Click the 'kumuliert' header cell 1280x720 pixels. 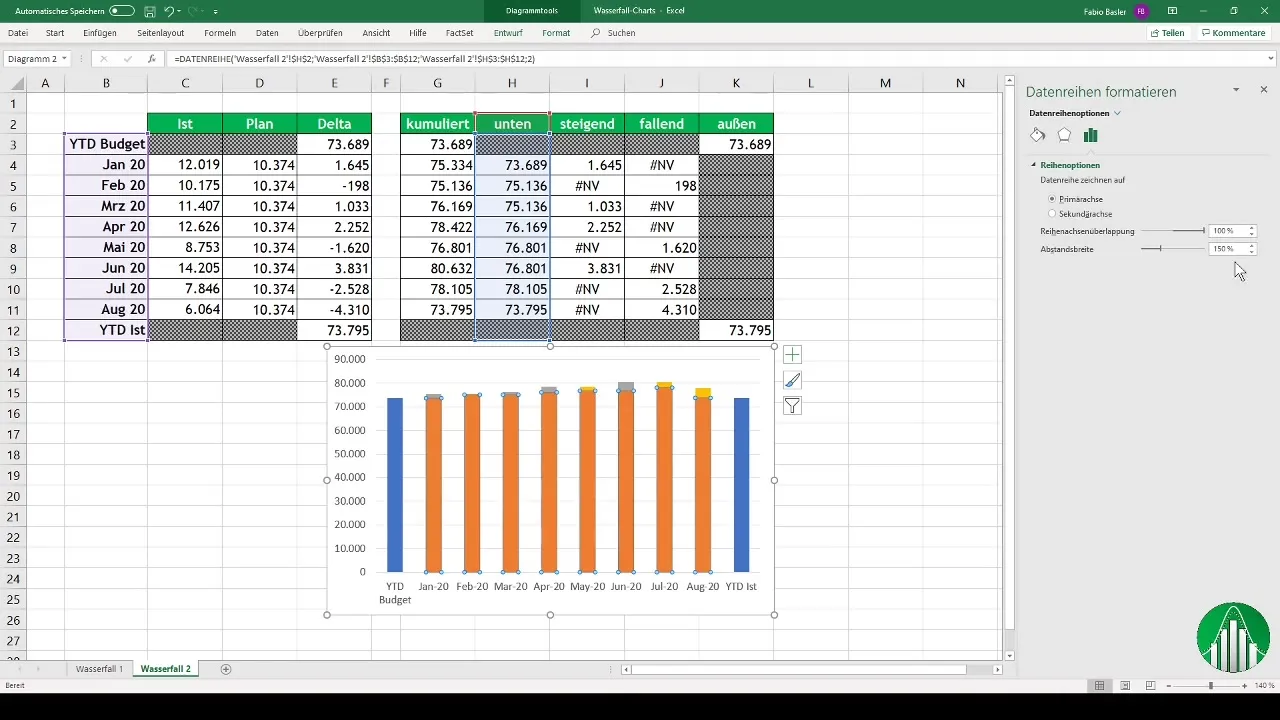click(x=437, y=124)
